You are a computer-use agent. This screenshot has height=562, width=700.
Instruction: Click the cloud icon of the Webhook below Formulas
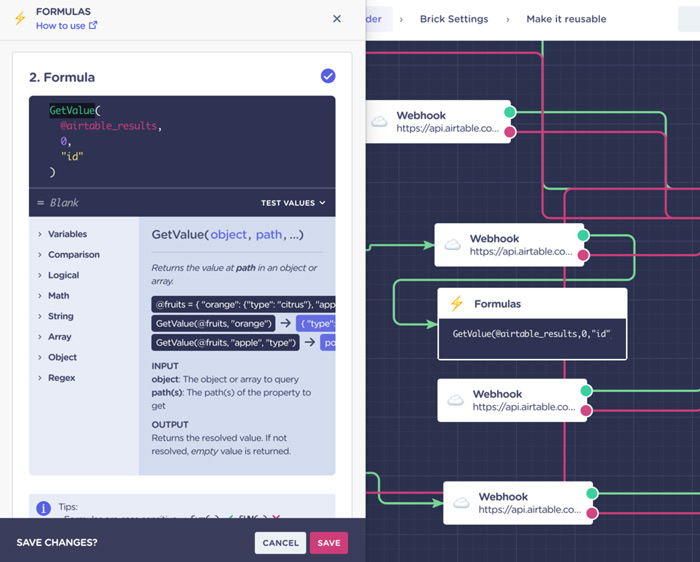pyautogui.click(x=455, y=400)
